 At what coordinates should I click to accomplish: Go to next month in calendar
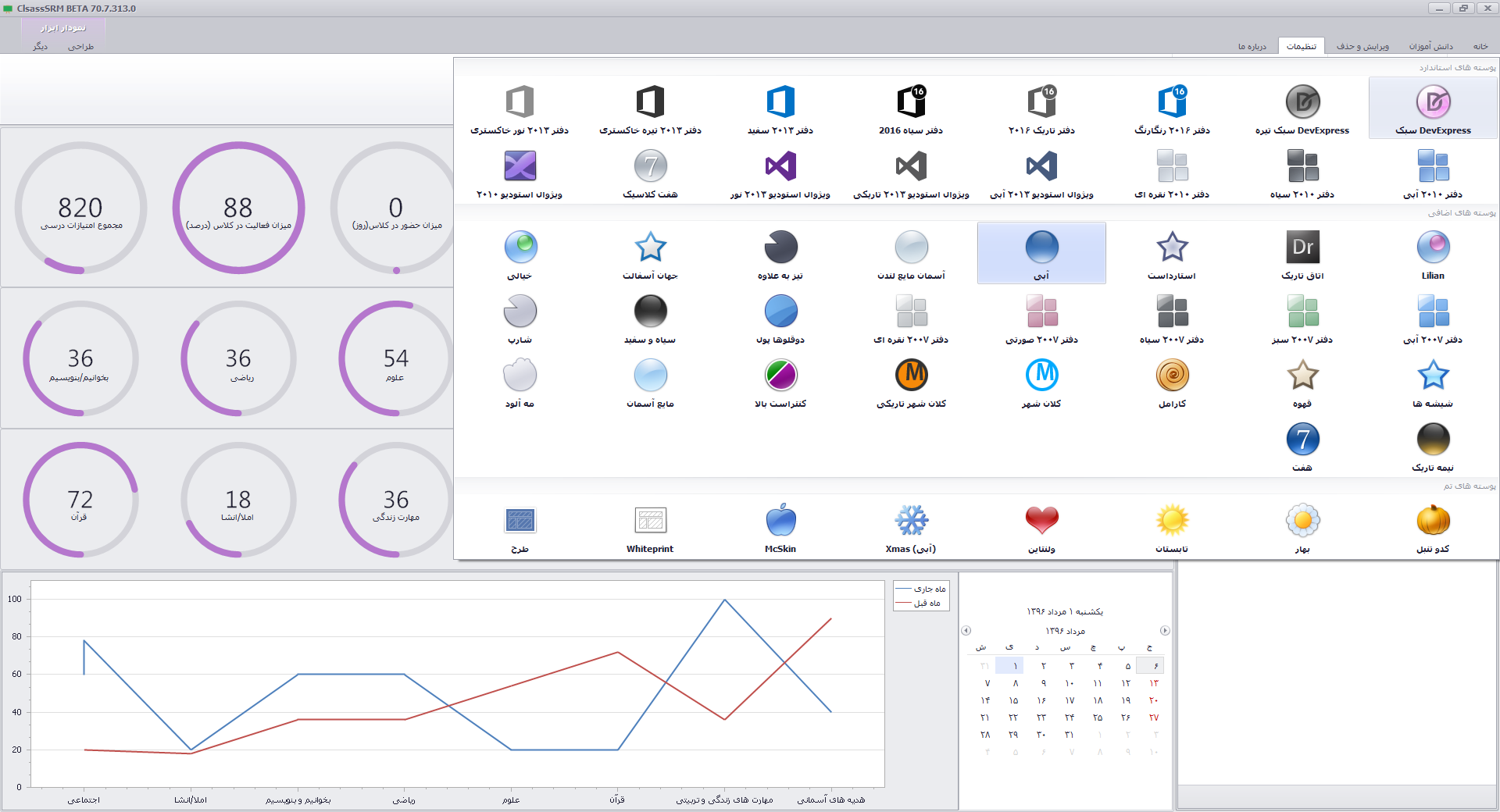1165,631
